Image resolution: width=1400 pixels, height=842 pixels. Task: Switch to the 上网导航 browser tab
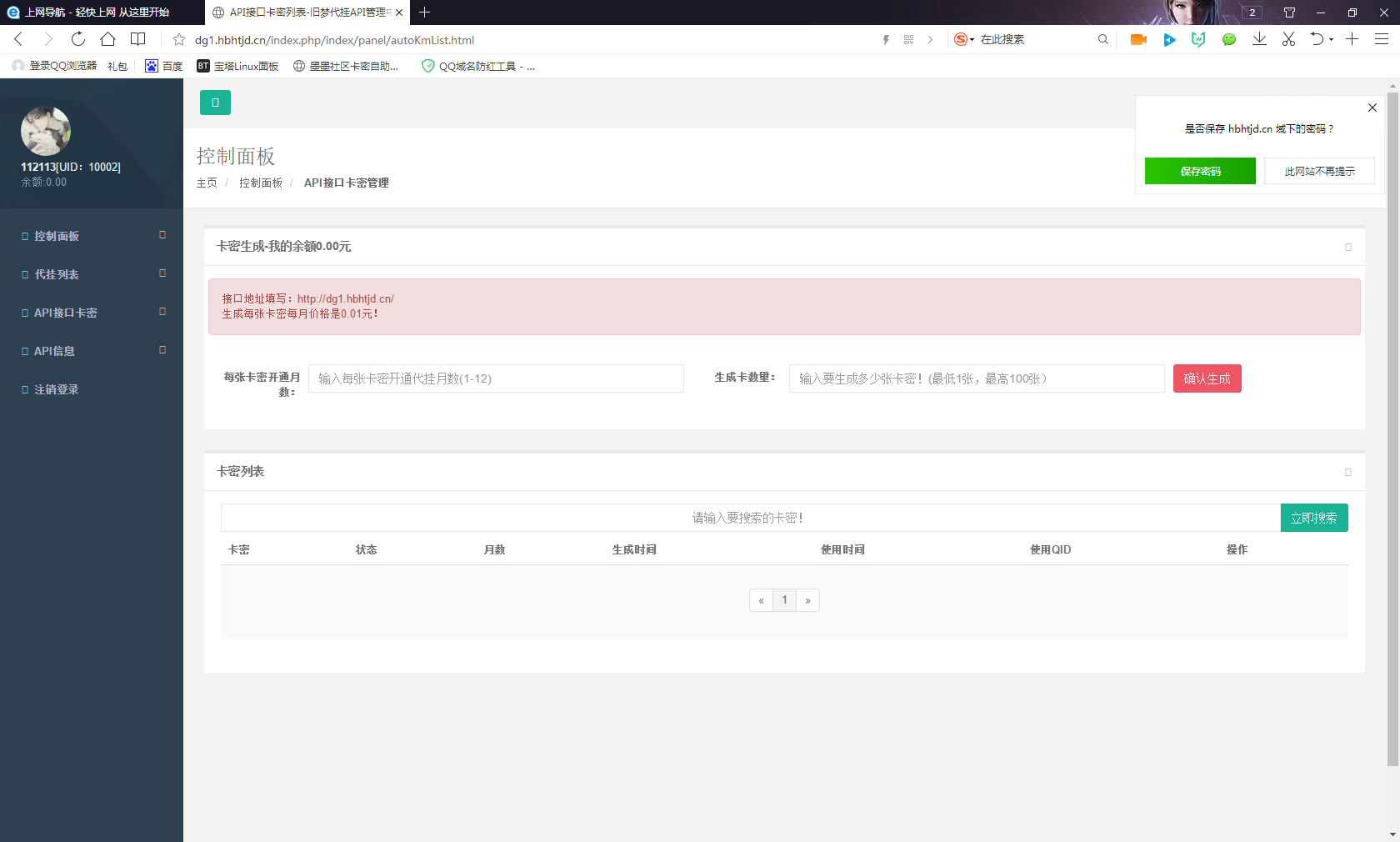pos(102,13)
